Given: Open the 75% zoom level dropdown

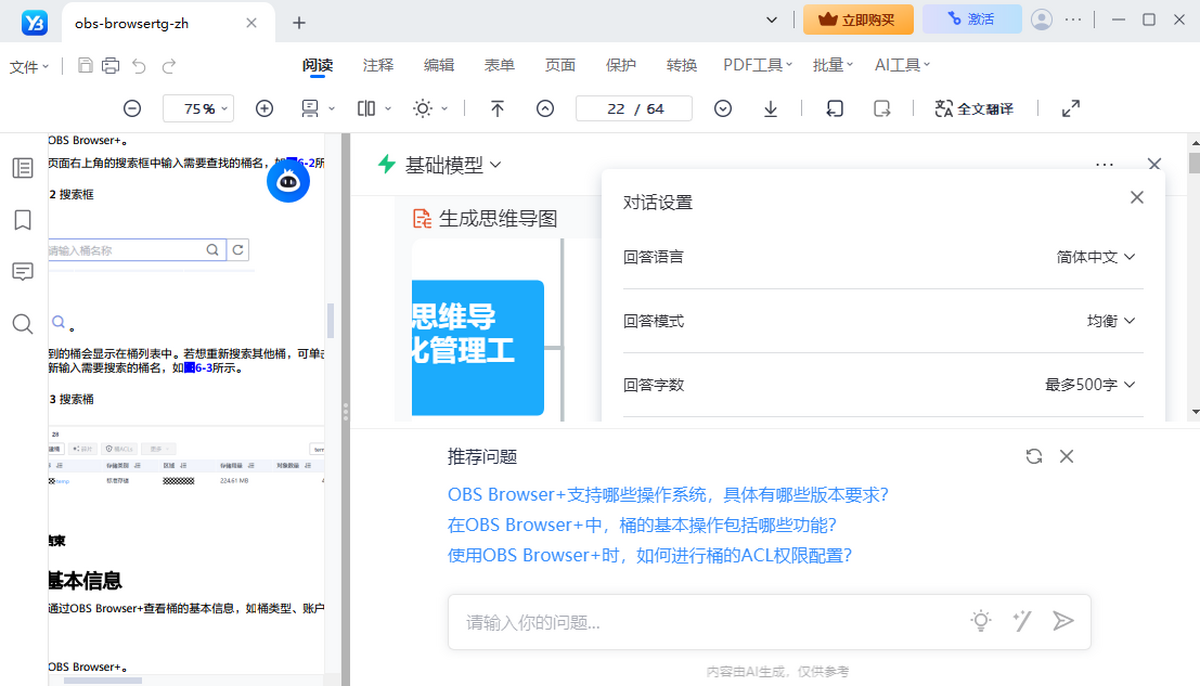Looking at the screenshot, I should coord(198,109).
